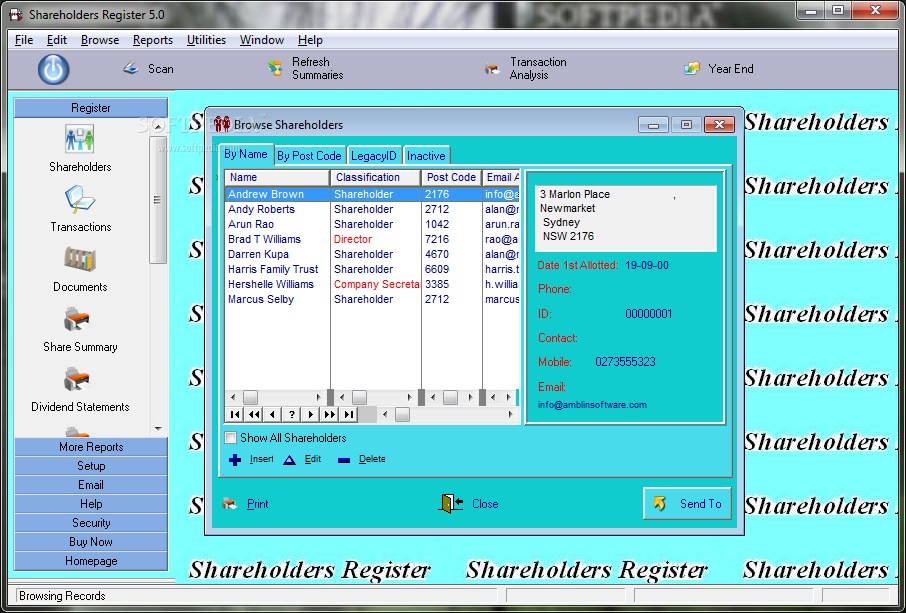
Task: Expand the Setup sidebar section
Action: (91, 466)
